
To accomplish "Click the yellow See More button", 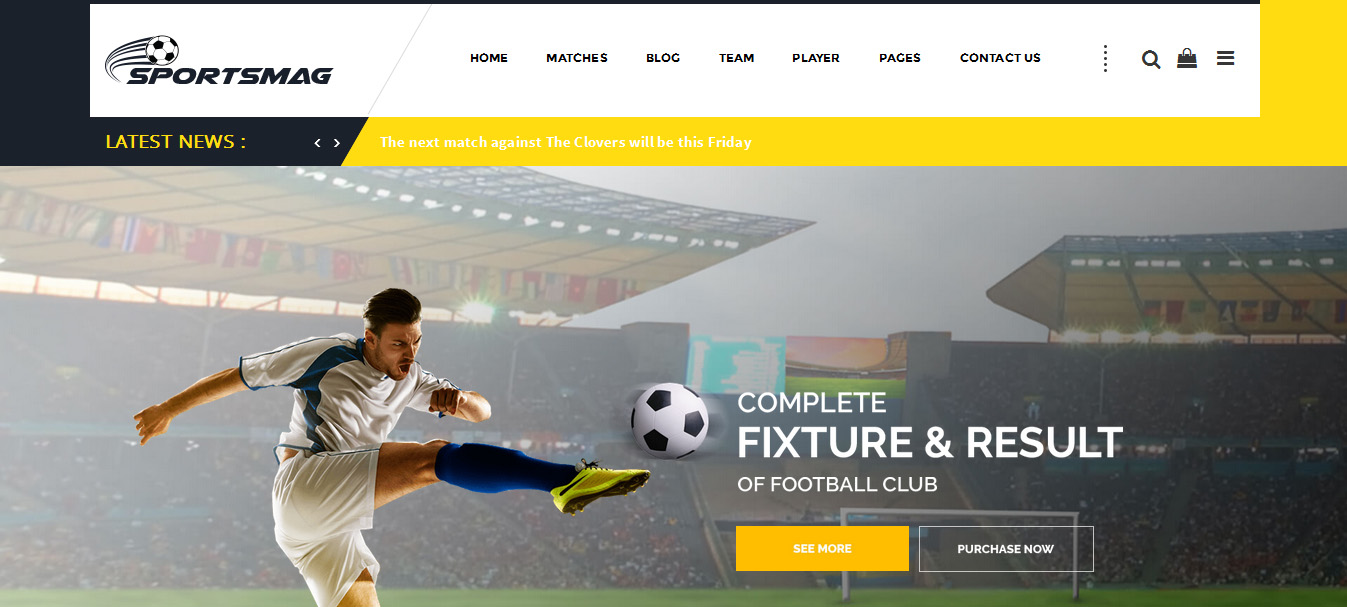I will [822, 548].
